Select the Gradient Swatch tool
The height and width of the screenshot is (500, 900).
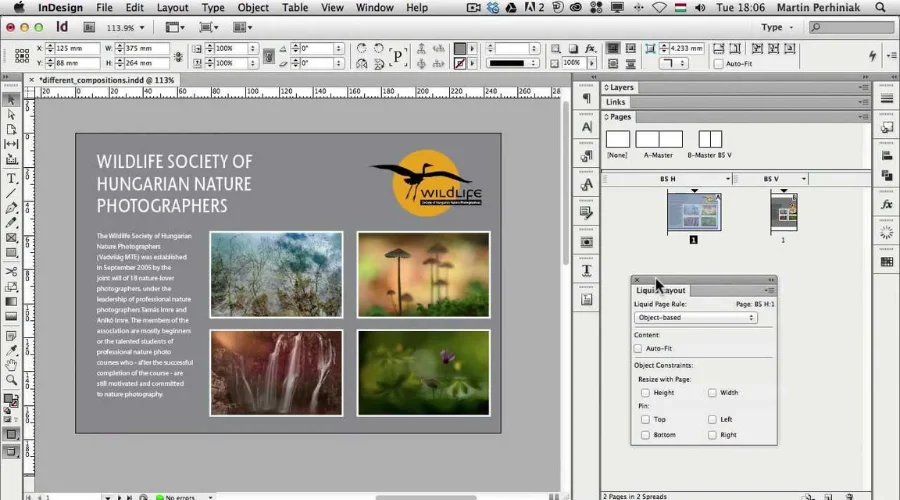pyautogui.click(x=11, y=301)
